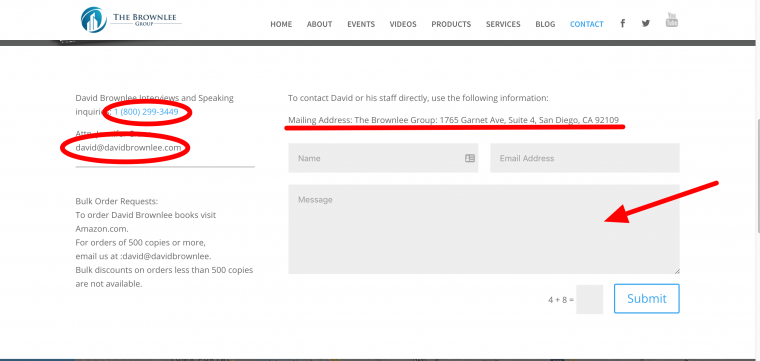
Task: Open the PRODUCTS menu item
Action: click(451, 24)
